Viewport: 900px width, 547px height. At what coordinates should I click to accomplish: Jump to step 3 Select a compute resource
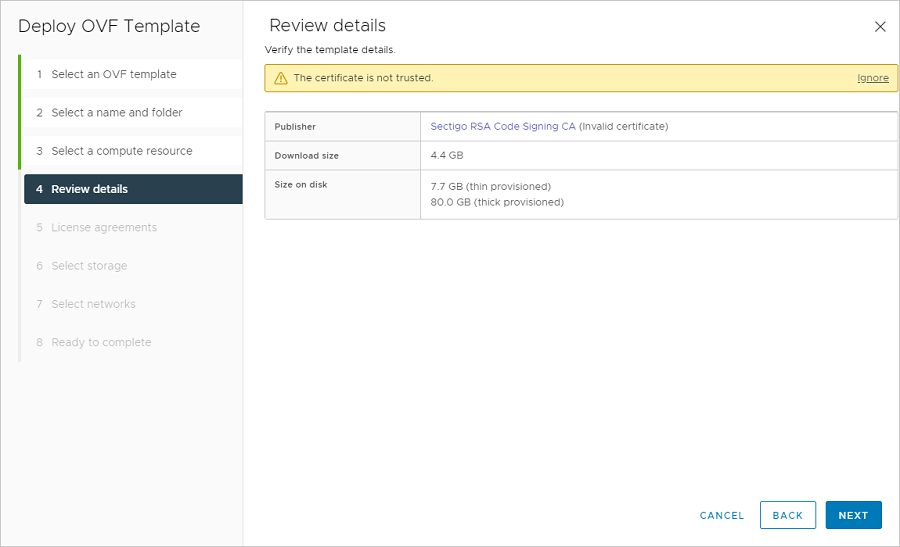click(121, 151)
